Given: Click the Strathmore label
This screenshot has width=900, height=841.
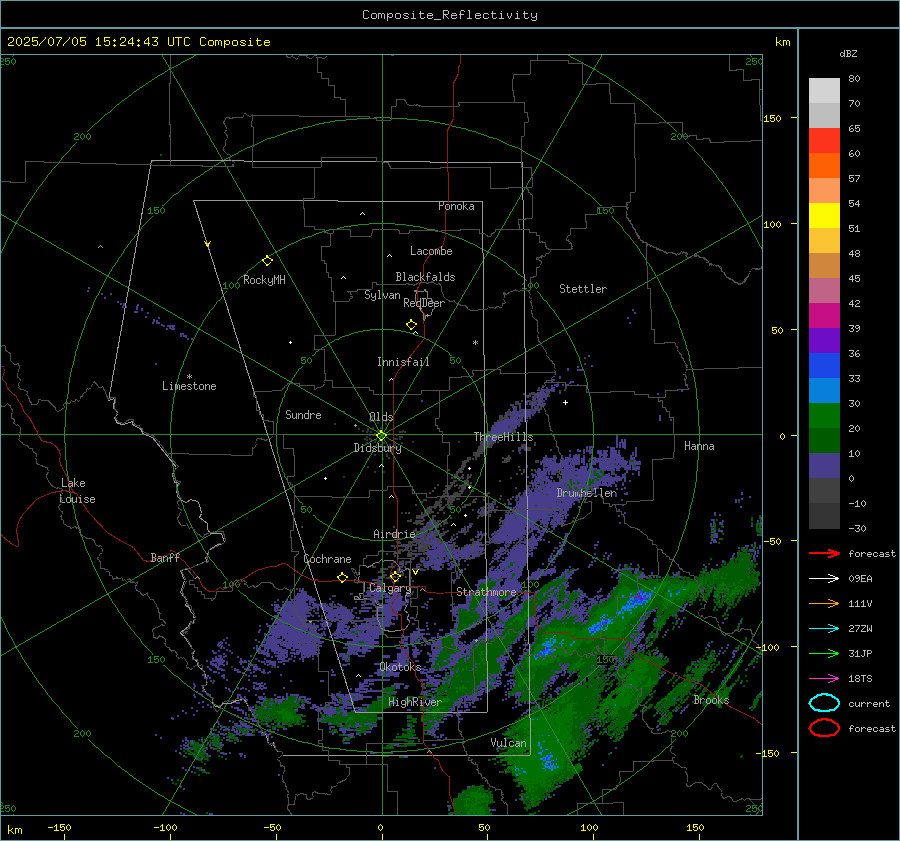Looking at the screenshot, I should [x=486, y=592].
